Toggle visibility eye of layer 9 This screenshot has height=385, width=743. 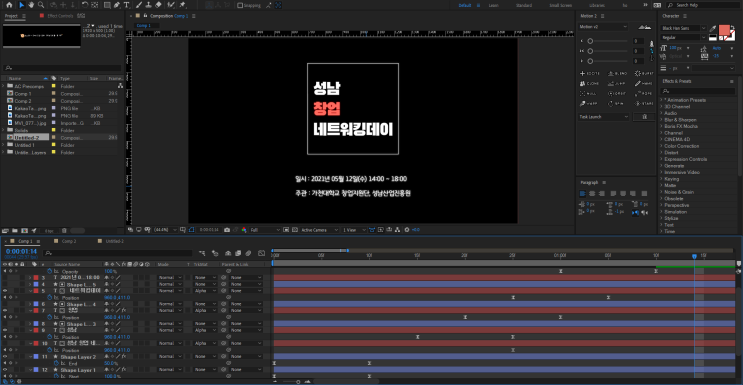(5, 330)
